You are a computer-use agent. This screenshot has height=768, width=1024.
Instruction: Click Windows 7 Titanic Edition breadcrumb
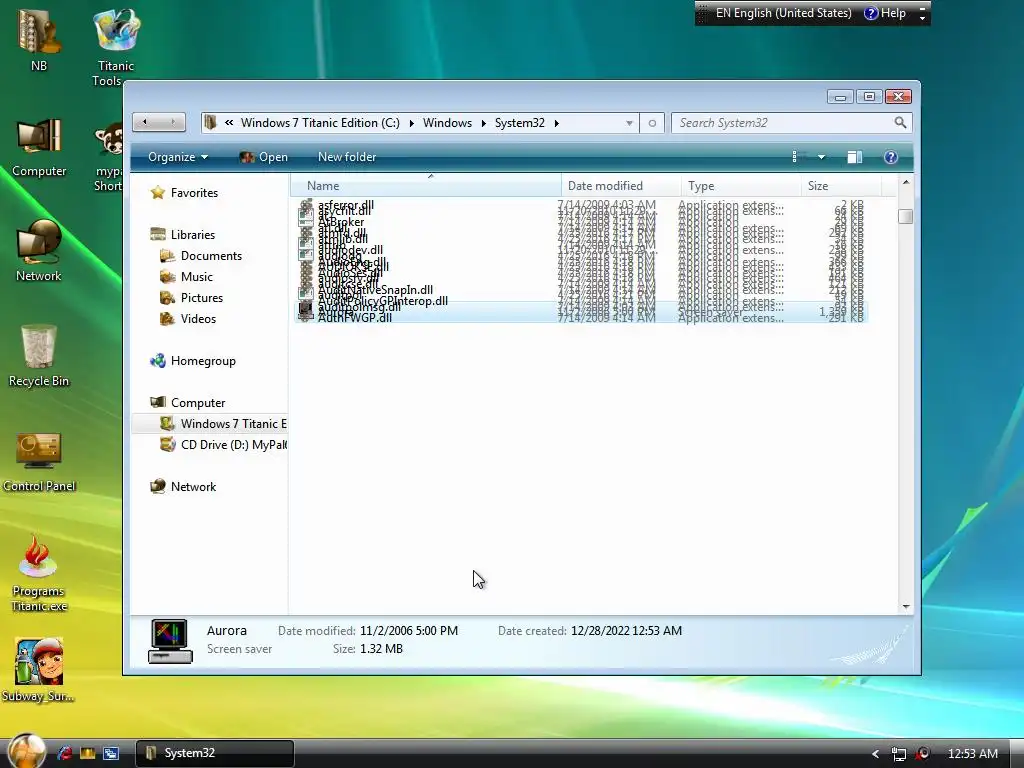pos(320,123)
